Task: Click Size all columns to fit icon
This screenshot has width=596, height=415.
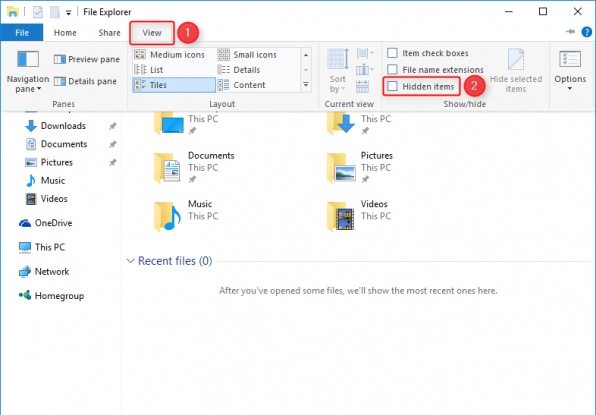Action: (x=362, y=87)
